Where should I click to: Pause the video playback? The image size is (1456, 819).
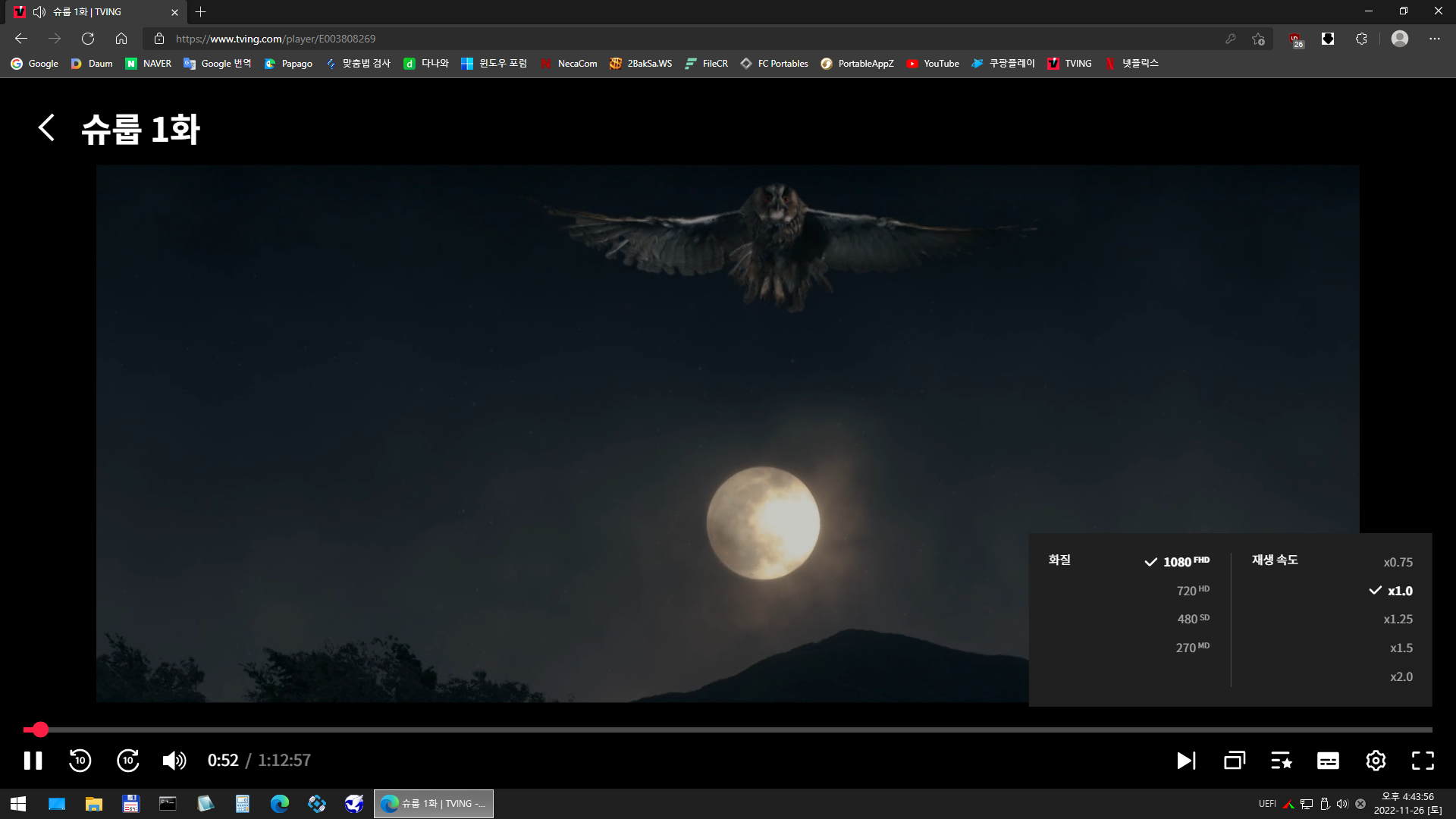click(33, 761)
